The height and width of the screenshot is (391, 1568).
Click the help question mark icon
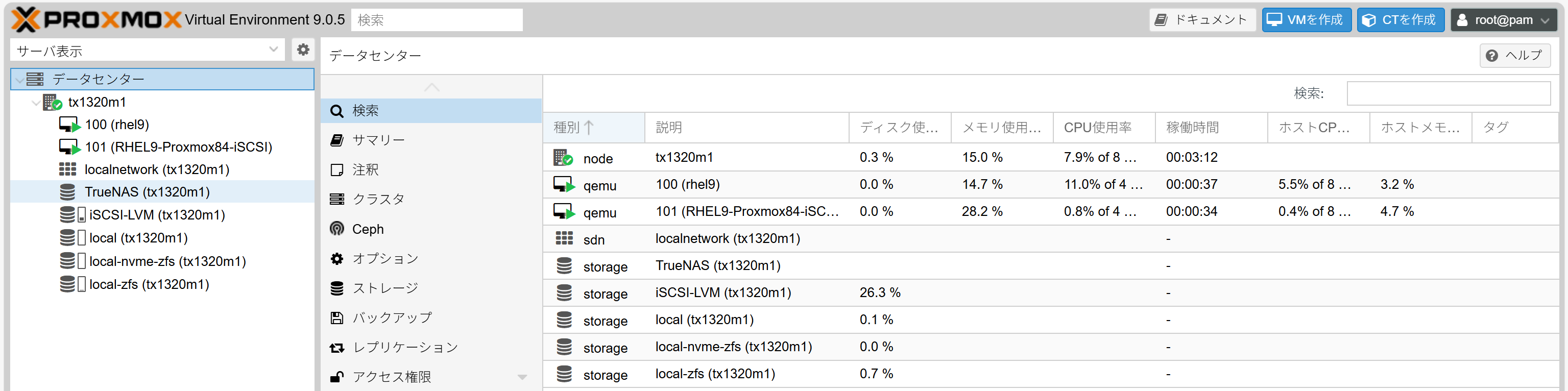click(x=1491, y=56)
